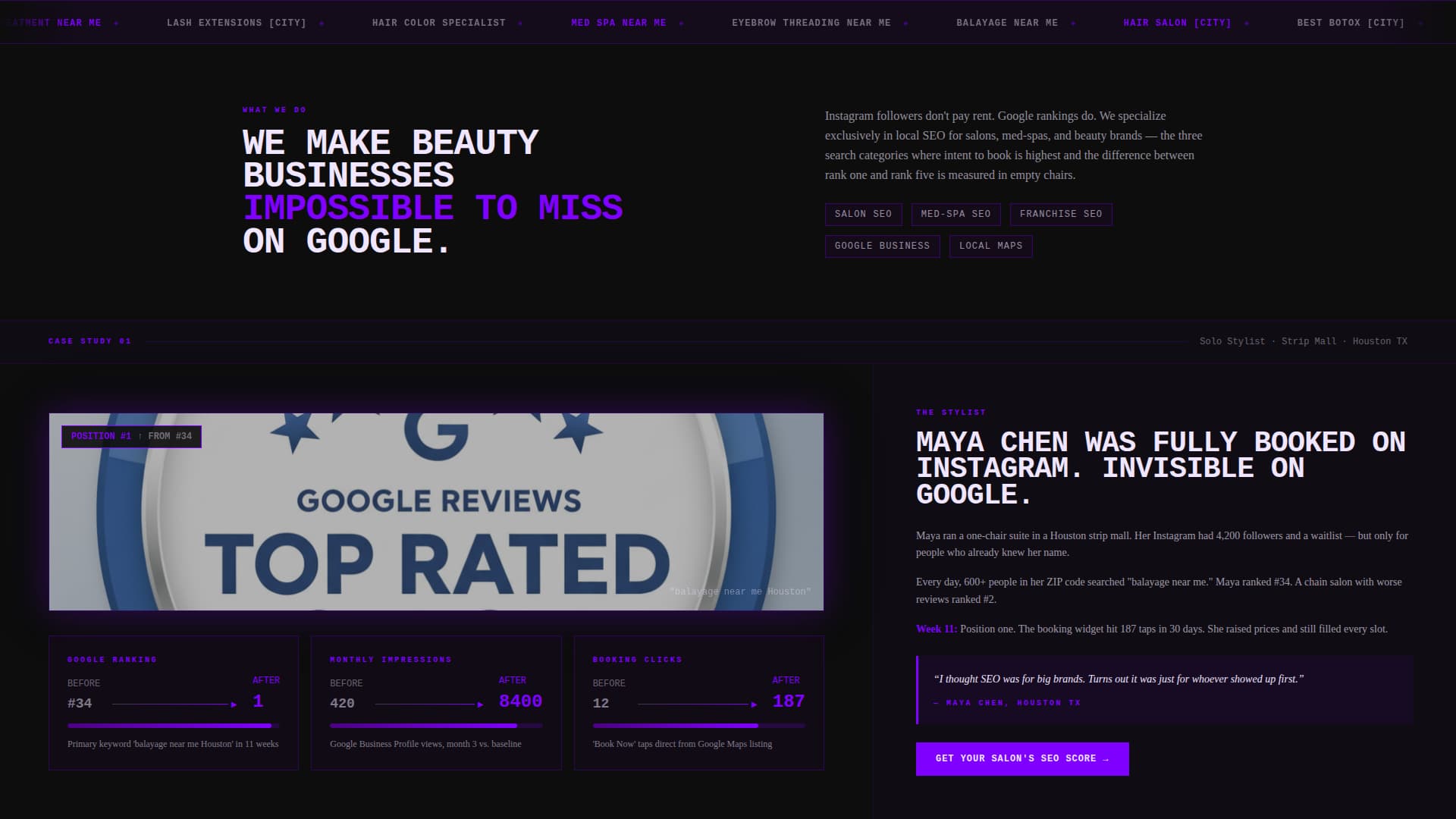Click the 'Case Study 01' label
This screenshot has width=1456, height=819.
pos(89,341)
